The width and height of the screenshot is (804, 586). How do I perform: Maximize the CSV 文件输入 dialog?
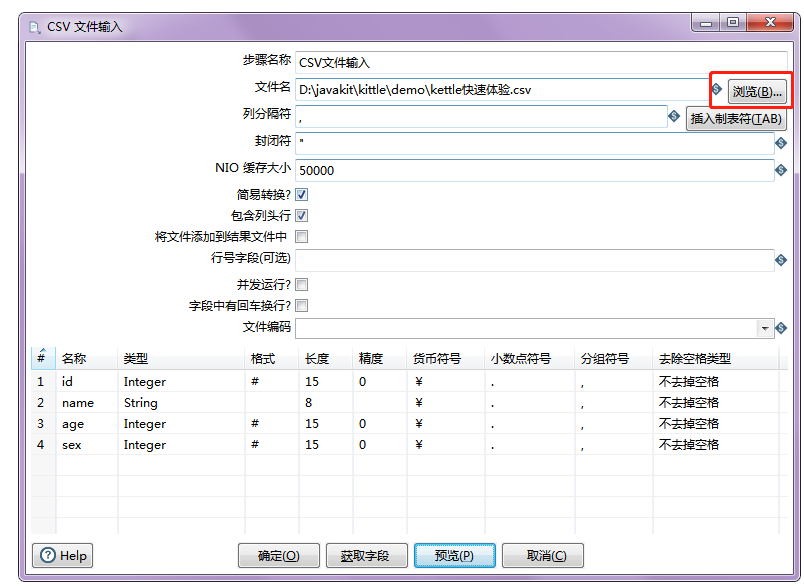click(733, 23)
